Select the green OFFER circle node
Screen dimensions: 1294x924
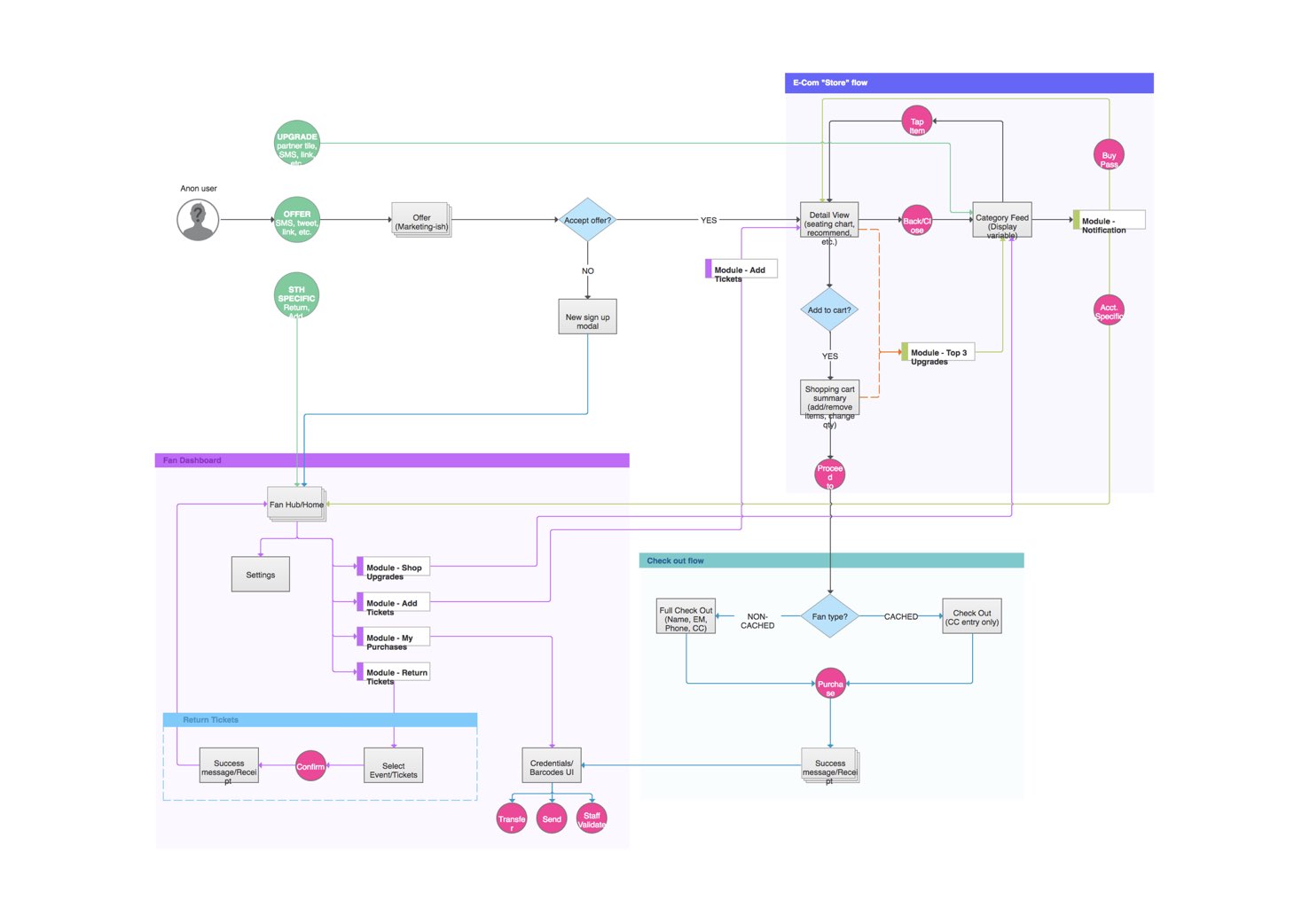(296, 220)
